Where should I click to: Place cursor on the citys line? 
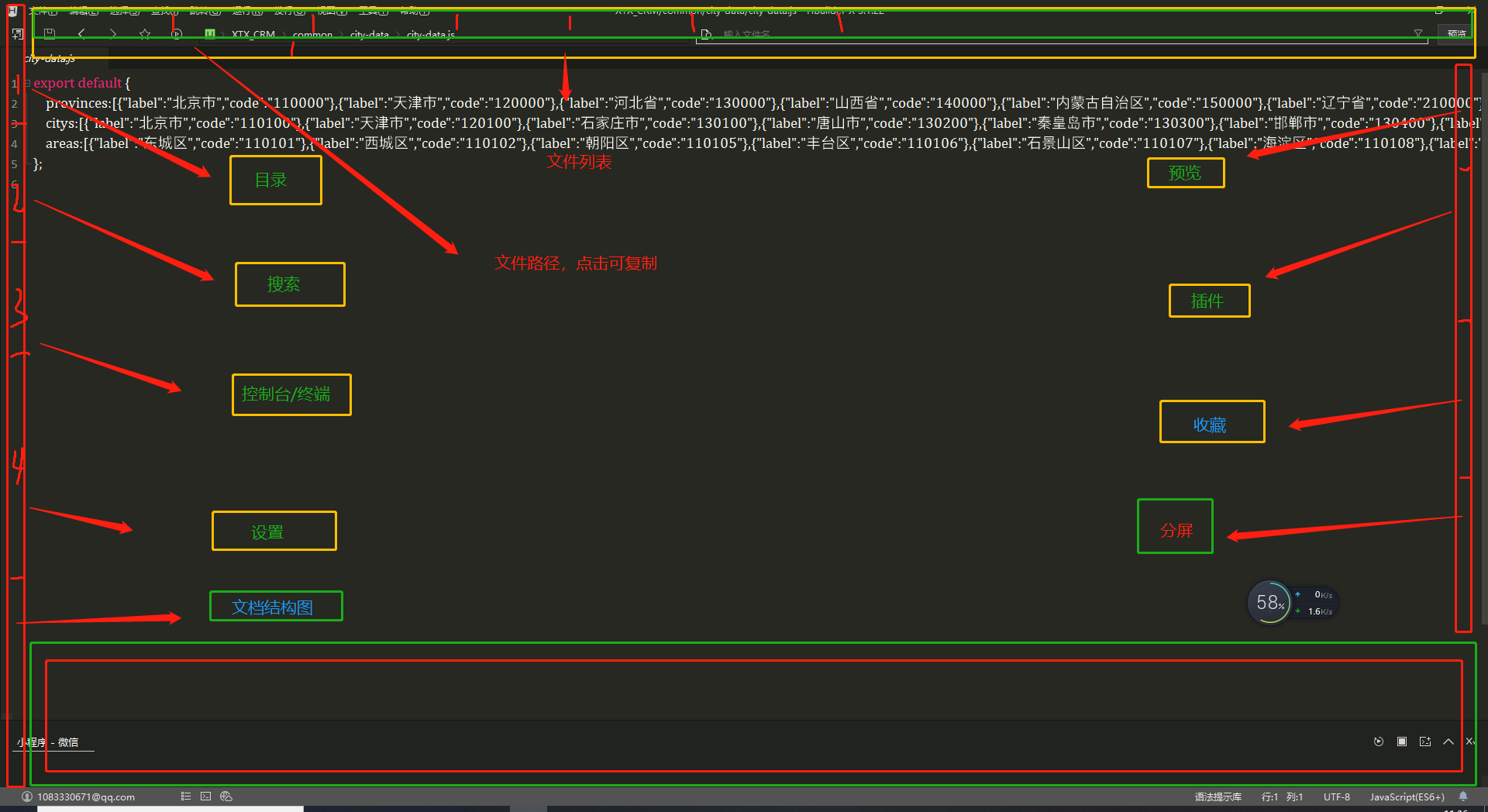tap(763, 123)
